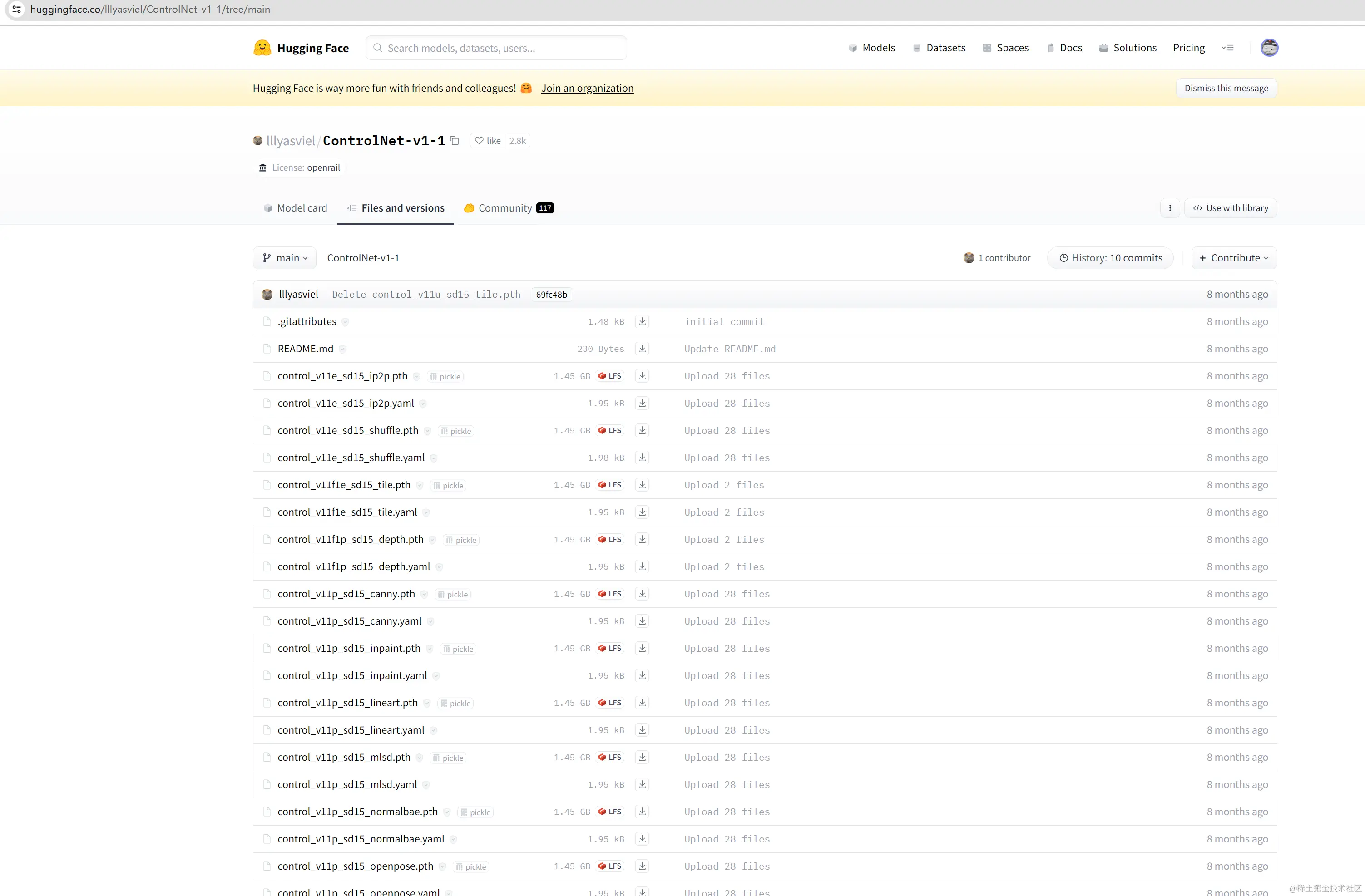Click the pickle badge on control_v11e_sd15_shuffle.pth
The height and width of the screenshot is (896, 1365).
pyautogui.click(x=456, y=431)
